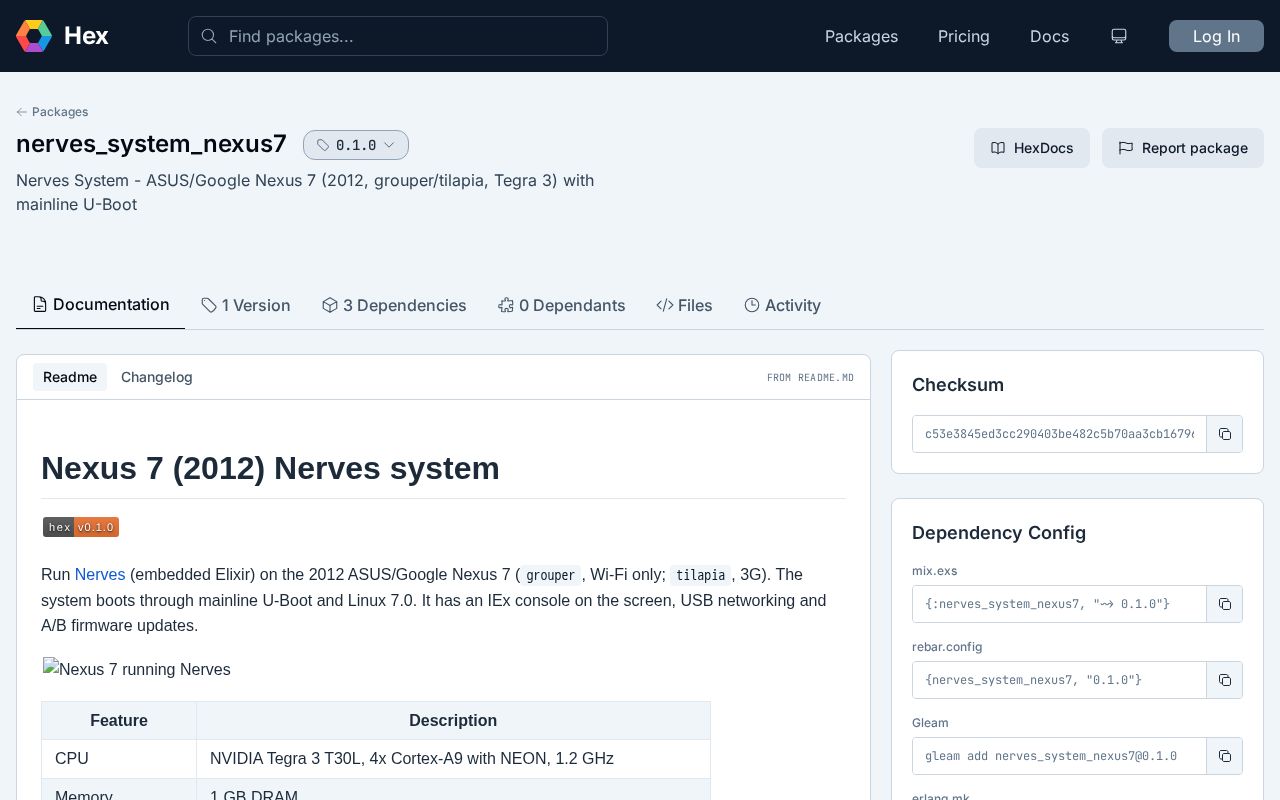This screenshot has height=800, width=1280.
Task: Click the search magnifier icon
Action: coord(209,36)
